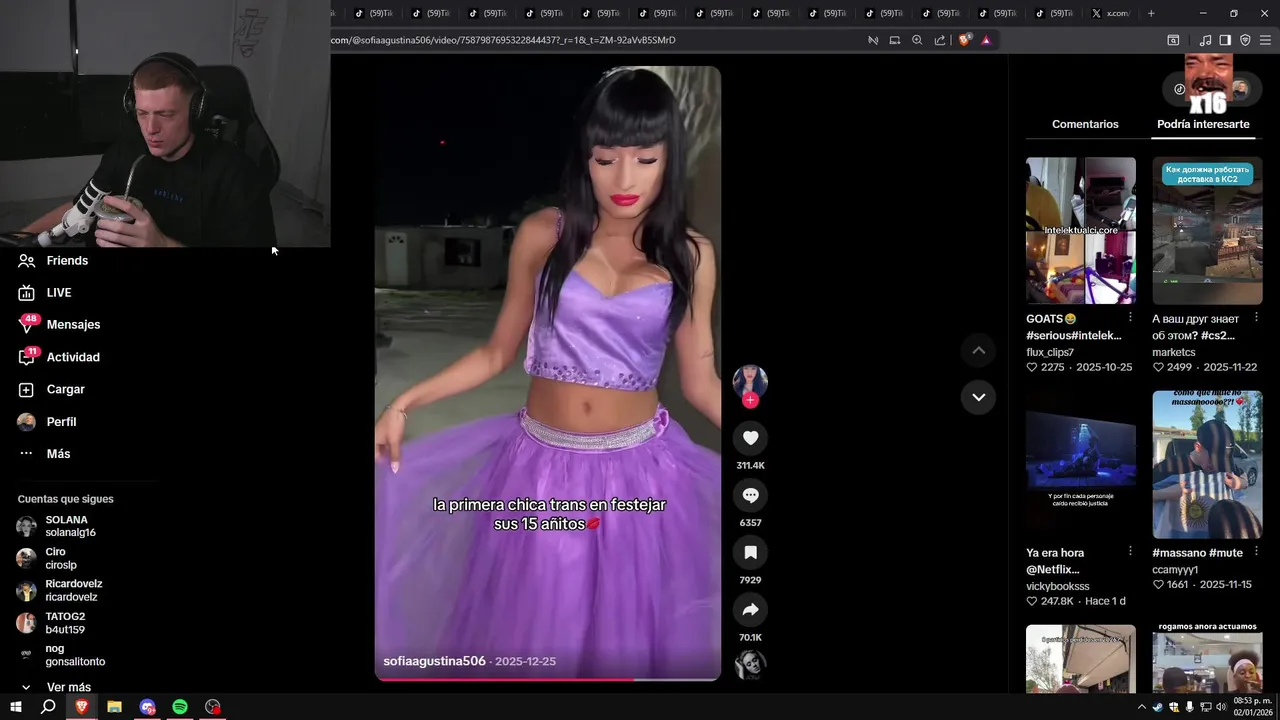Open the taskbar clock 08:53 p. m.
This screenshot has width=1280, height=720.
(1252, 707)
